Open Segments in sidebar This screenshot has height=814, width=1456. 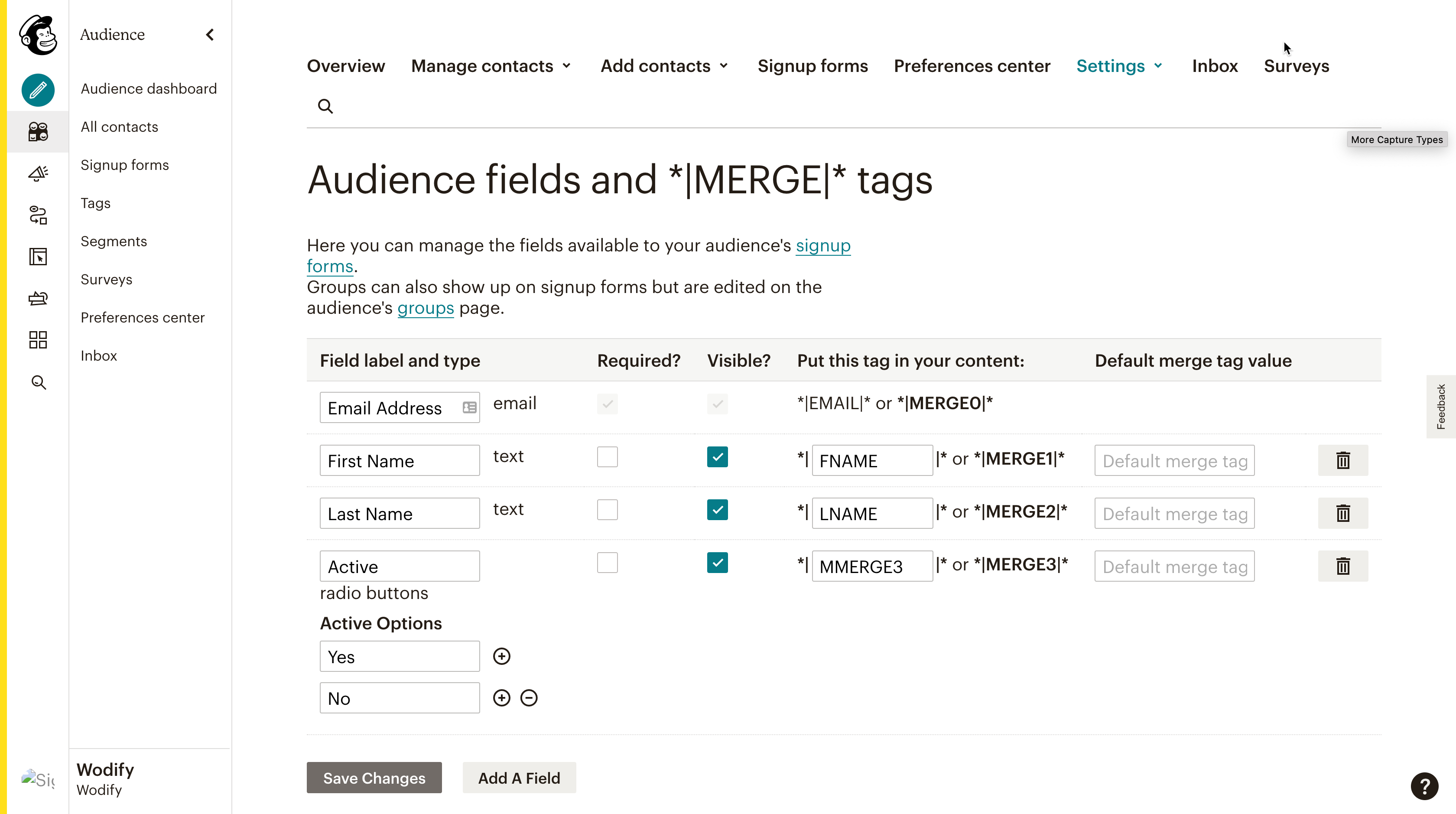[x=114, y=241]
